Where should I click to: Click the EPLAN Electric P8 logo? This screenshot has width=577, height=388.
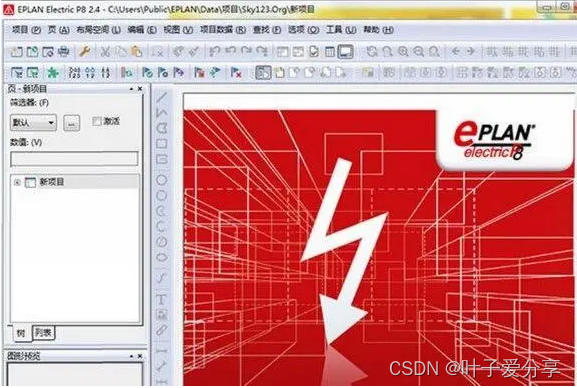494,141
